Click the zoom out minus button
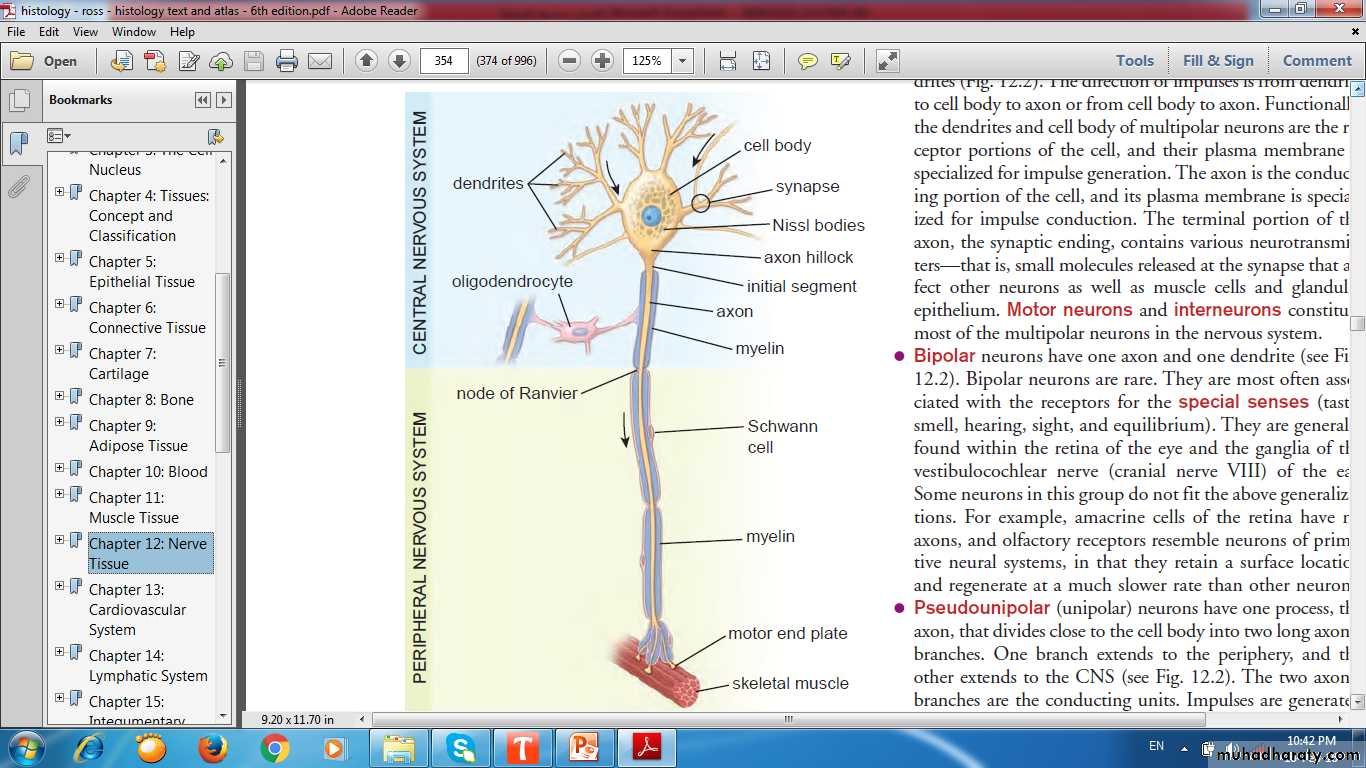 coord(570,61)
